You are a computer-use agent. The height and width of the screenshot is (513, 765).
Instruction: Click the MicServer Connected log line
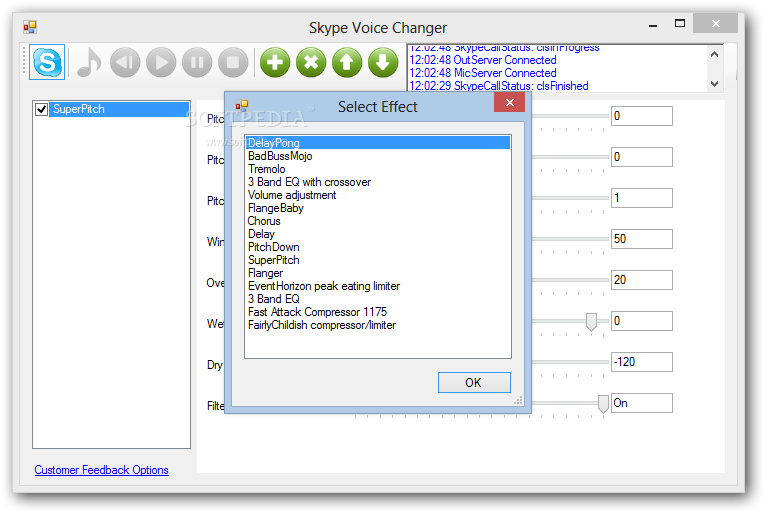(x=483, y=73)
